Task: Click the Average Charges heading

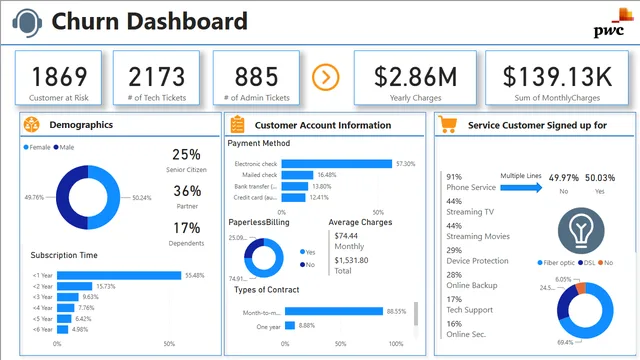Action: pos(360,222)
